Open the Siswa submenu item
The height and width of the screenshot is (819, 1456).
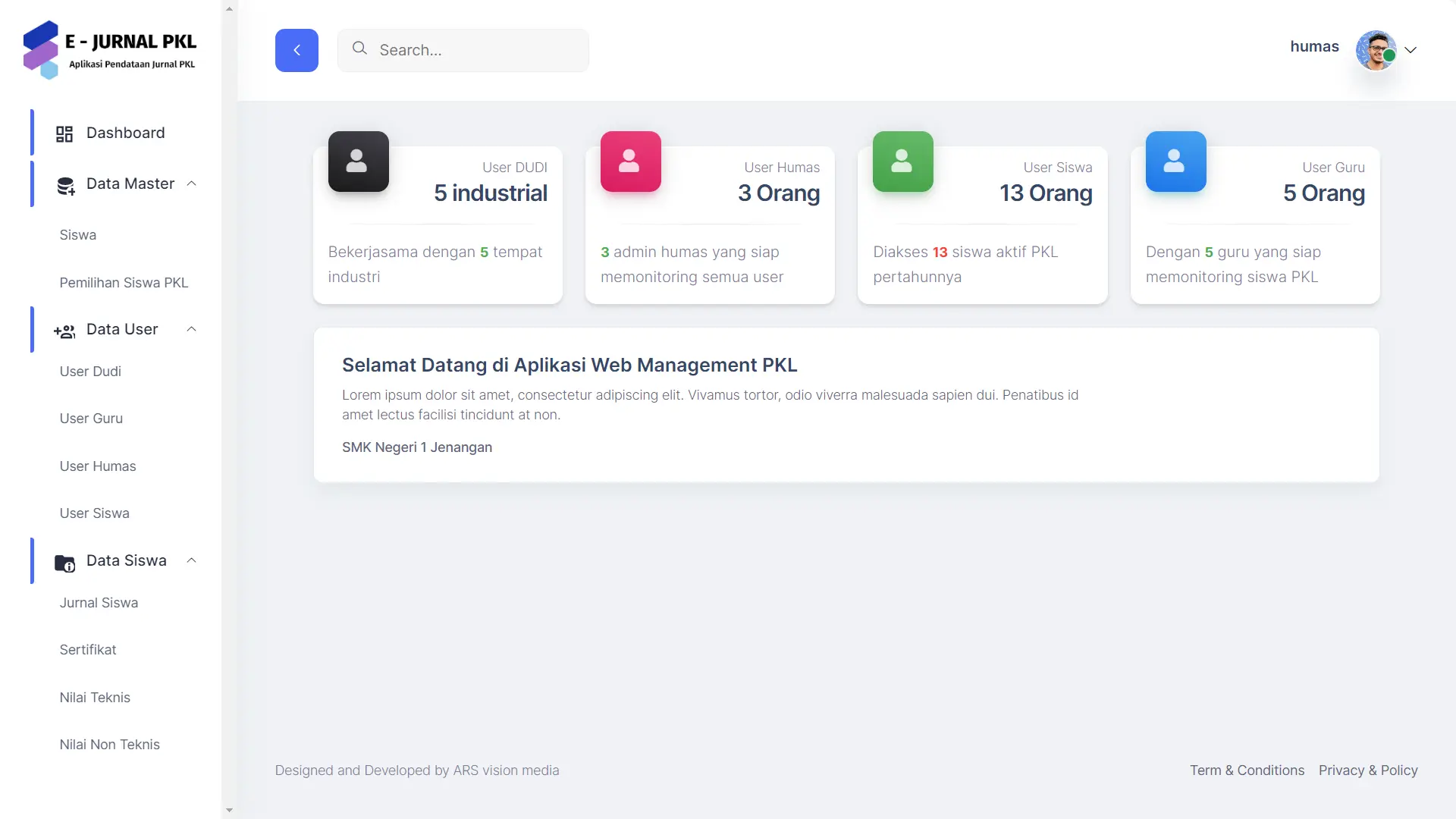[78, 235]
